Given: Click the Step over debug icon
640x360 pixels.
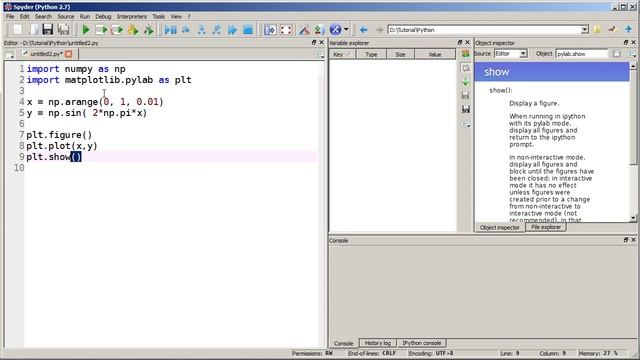Looking at the screenshot, I should pyautogui.click(x=186, y=29).
